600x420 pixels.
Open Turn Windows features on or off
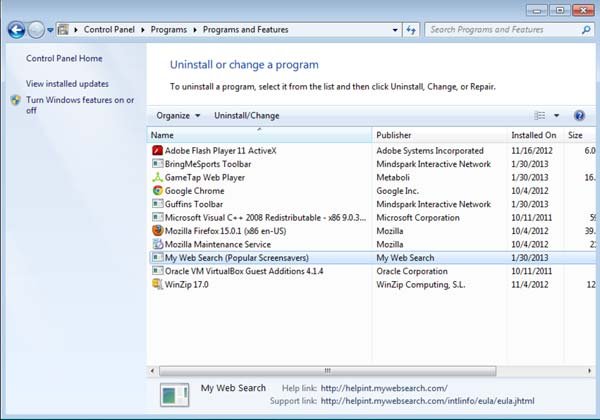pos(80,105)
